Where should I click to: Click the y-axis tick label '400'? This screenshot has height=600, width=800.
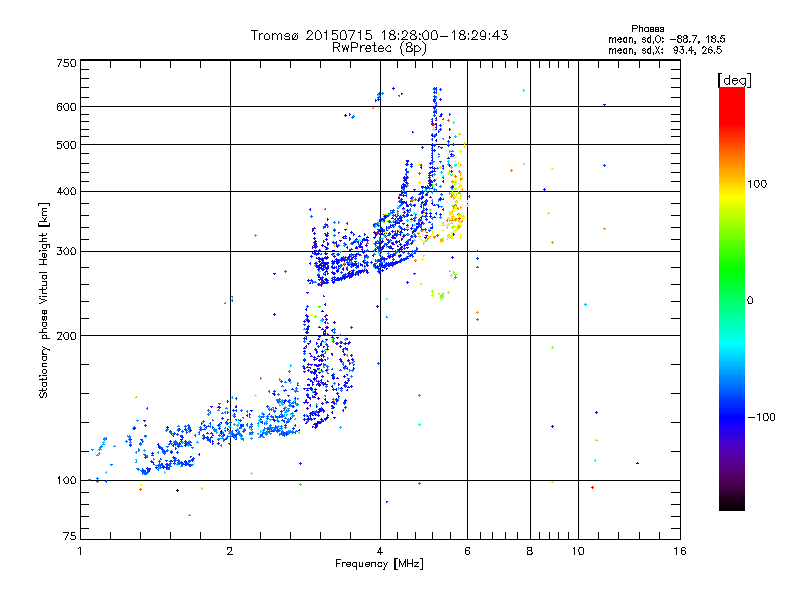pos(66,192)
